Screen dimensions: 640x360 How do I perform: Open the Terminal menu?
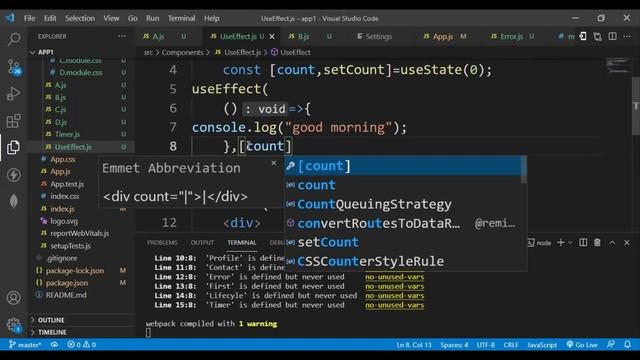[181, 18]
